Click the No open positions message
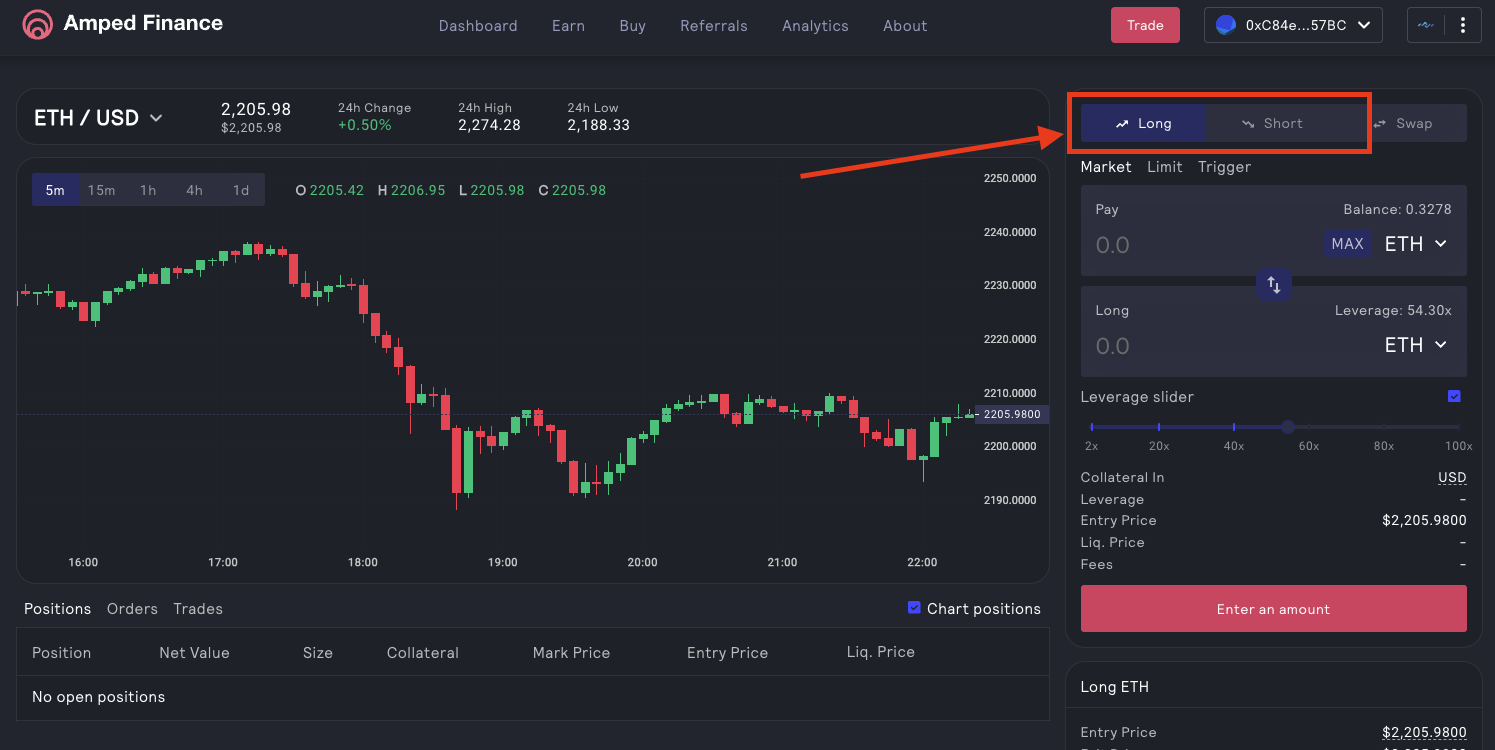 click(x=98, y=697)
